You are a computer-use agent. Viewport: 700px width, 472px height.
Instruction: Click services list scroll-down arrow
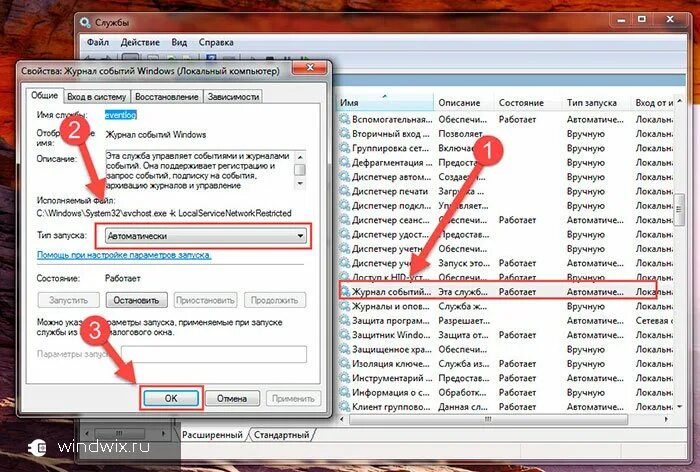pos(679,407)
